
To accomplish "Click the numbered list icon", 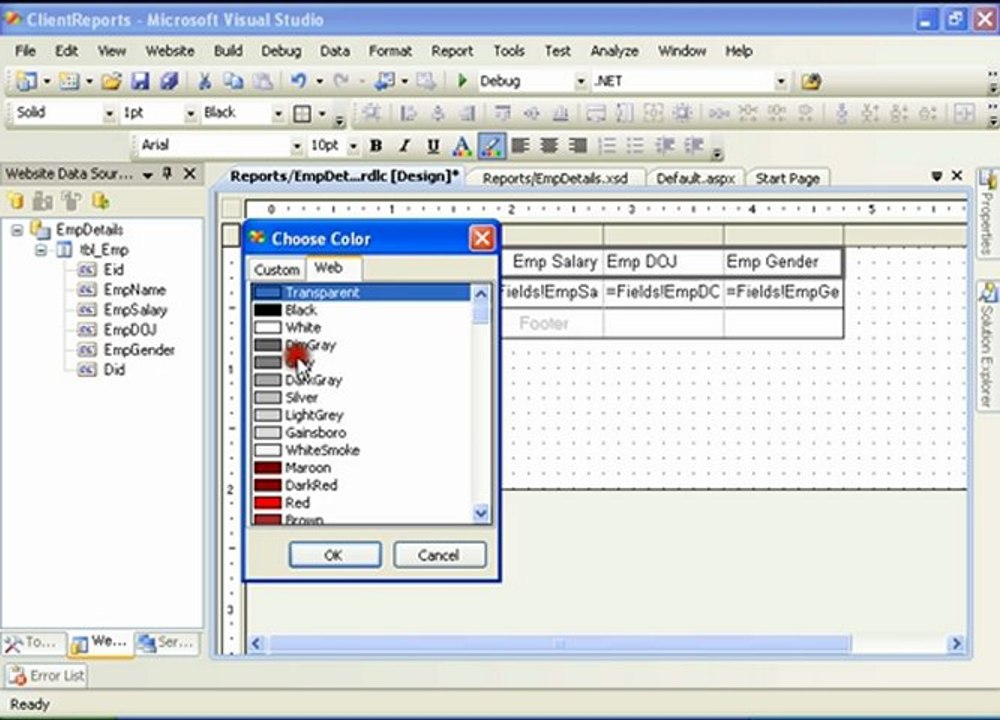I will 607,146.
